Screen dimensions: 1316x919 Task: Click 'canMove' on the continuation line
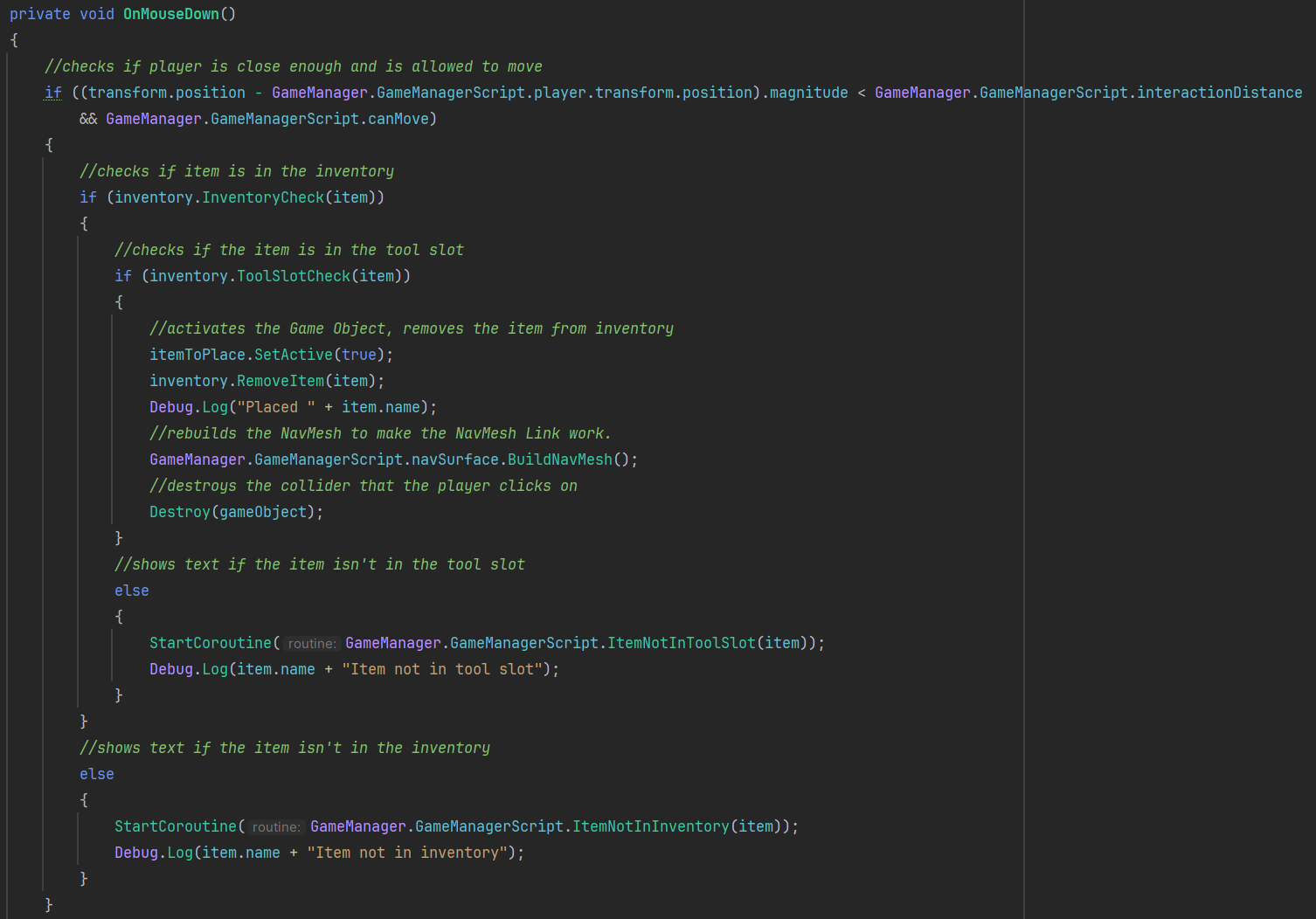[x=398, y=119]
